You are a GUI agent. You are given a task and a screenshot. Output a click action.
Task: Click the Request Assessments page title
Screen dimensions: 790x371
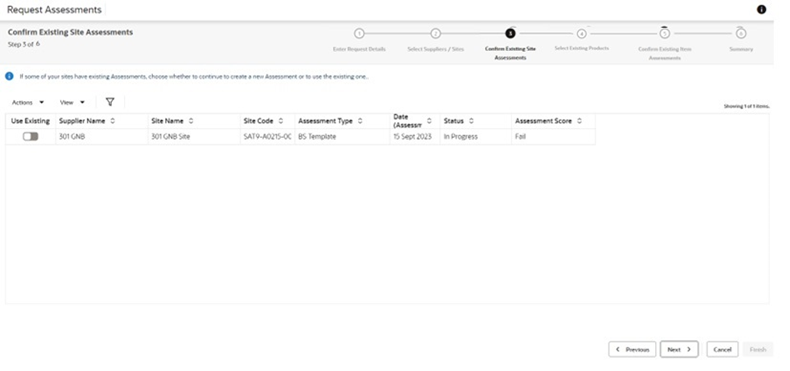(54, 10)
